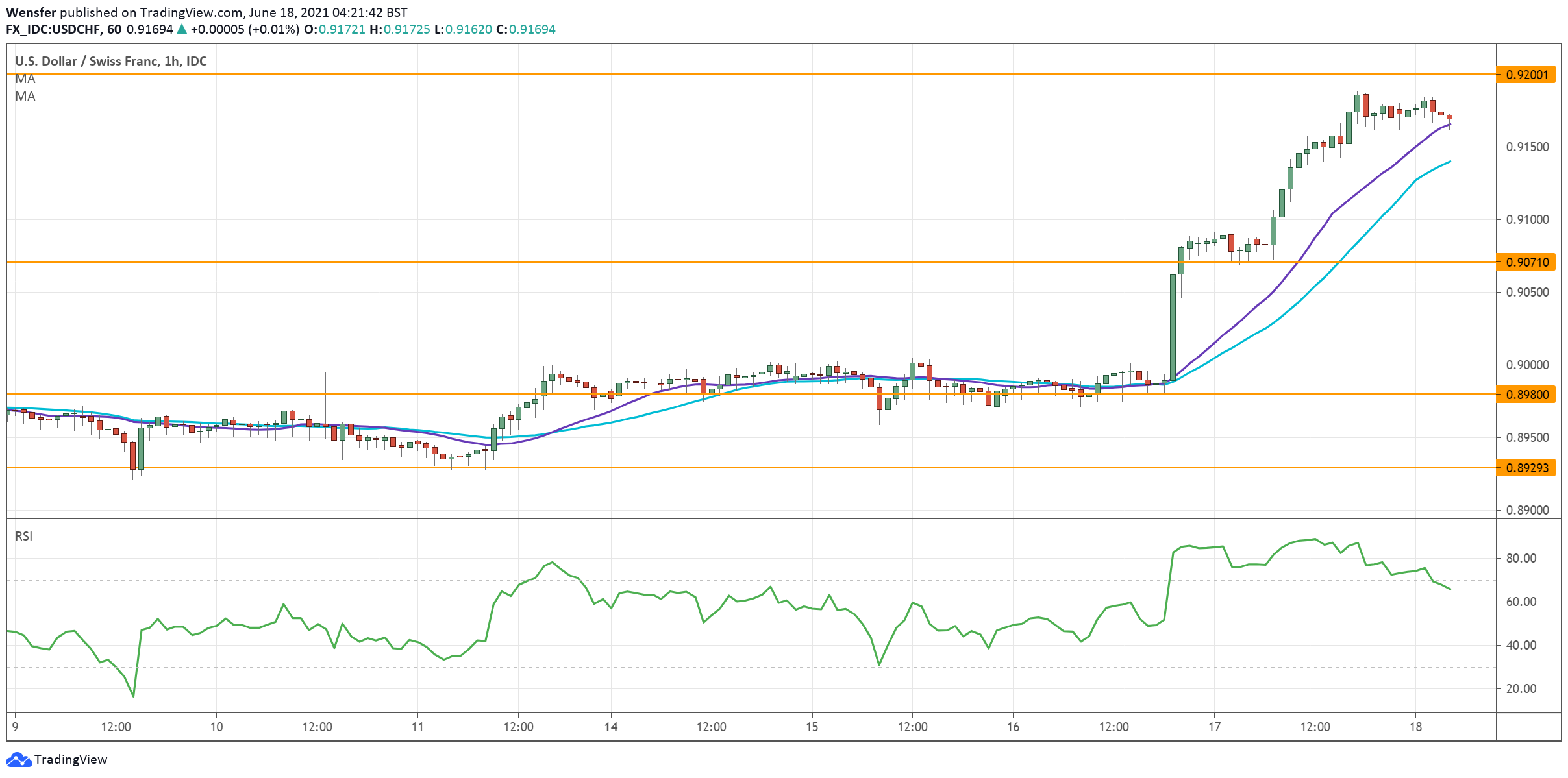Screen dimensions: 1568x778
Task: Click the RSI 20.00 axis label
Action: [x=1521, y=688]
